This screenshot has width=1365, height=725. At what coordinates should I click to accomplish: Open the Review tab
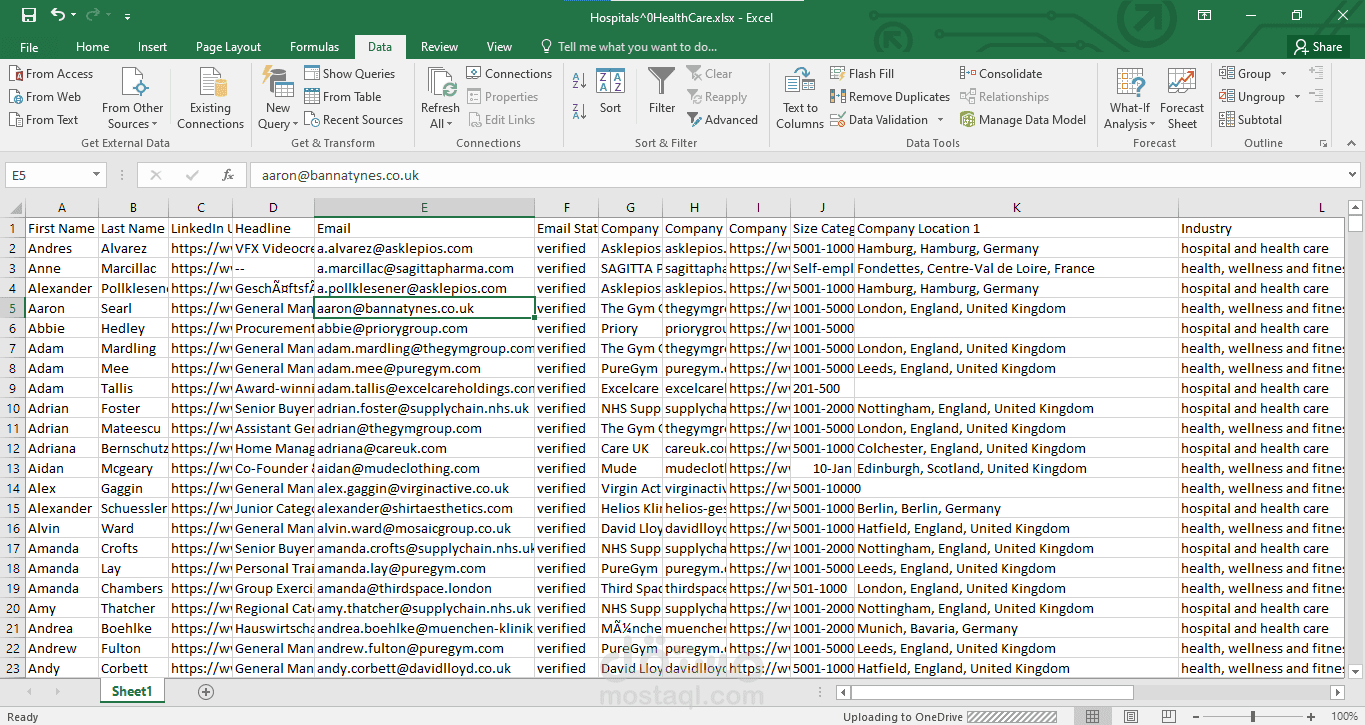(440, 47)
